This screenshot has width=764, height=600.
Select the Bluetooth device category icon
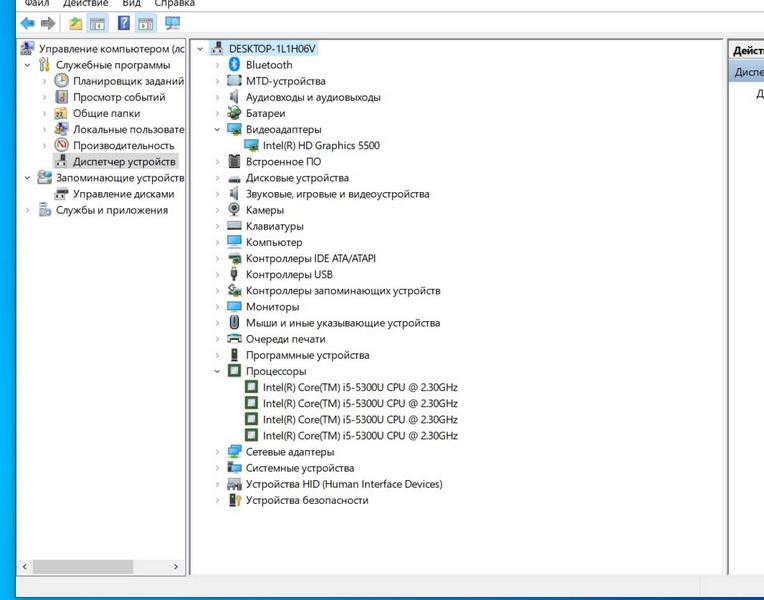tap(234, 65)
